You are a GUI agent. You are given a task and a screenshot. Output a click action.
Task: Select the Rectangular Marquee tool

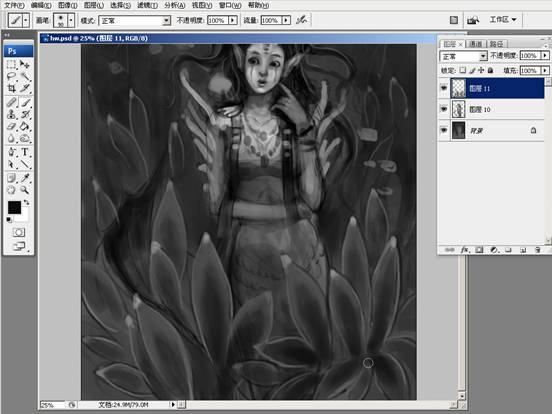11,64
